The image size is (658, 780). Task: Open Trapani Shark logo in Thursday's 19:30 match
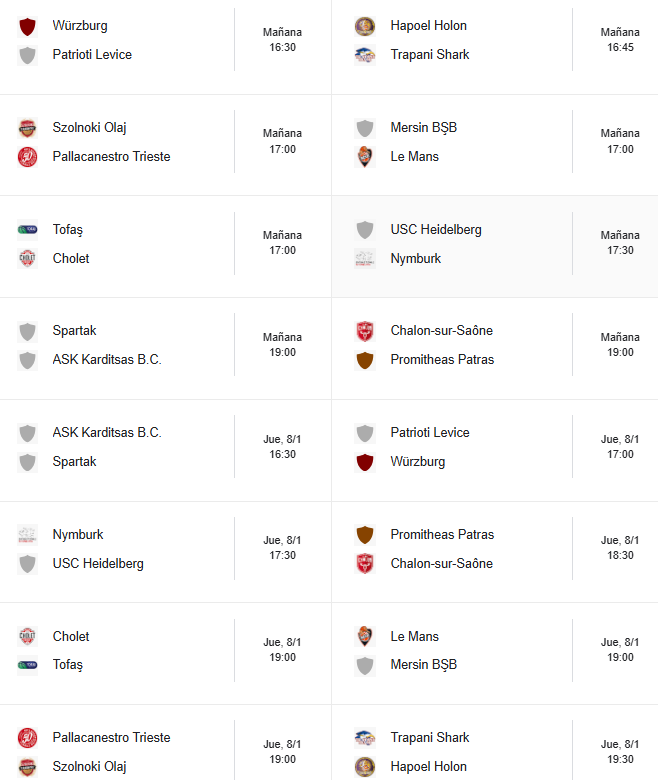(365, 738)
